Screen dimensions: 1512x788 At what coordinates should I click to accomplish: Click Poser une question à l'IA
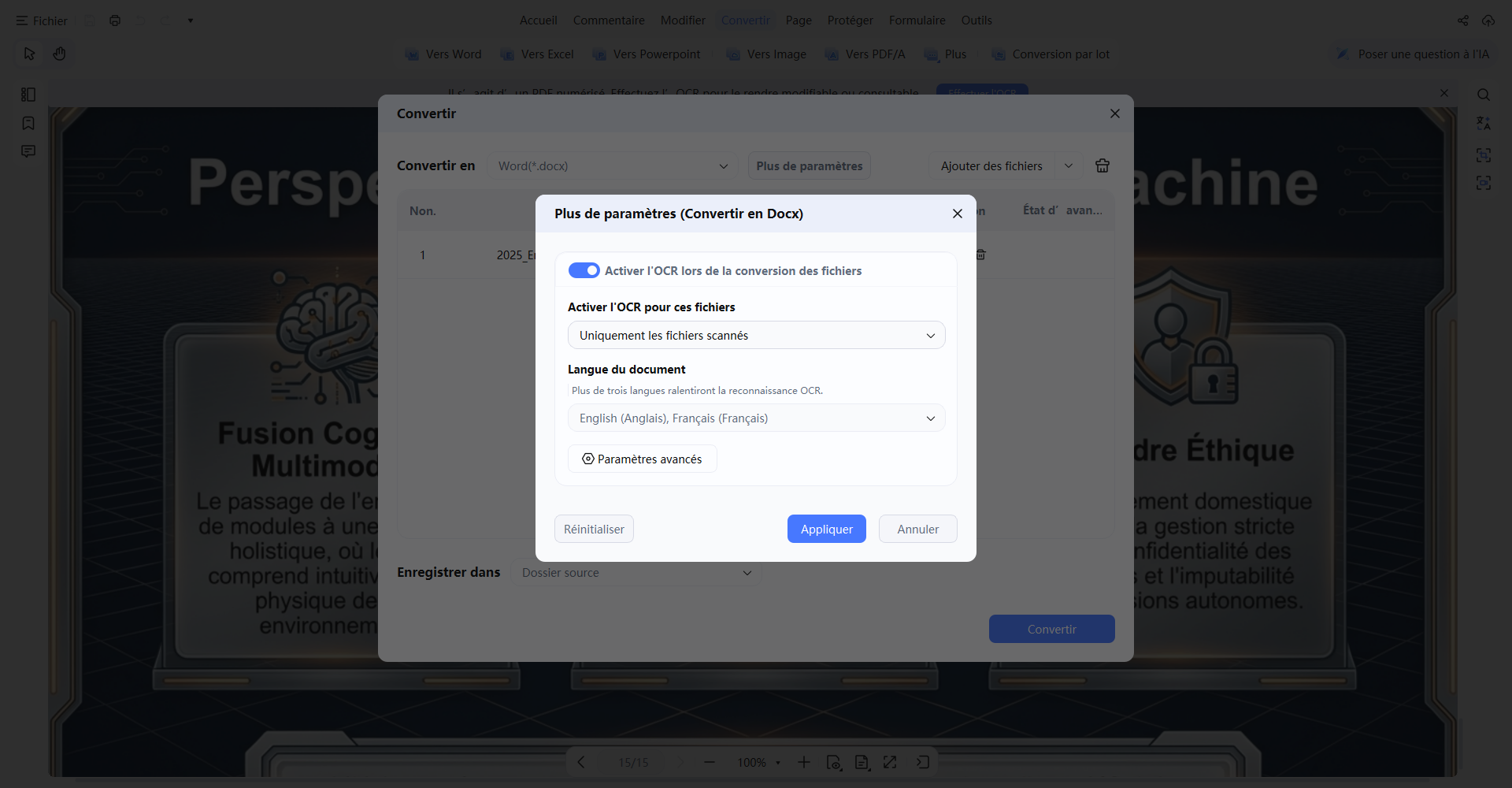pyautogui.click(x=1413, y=54)
